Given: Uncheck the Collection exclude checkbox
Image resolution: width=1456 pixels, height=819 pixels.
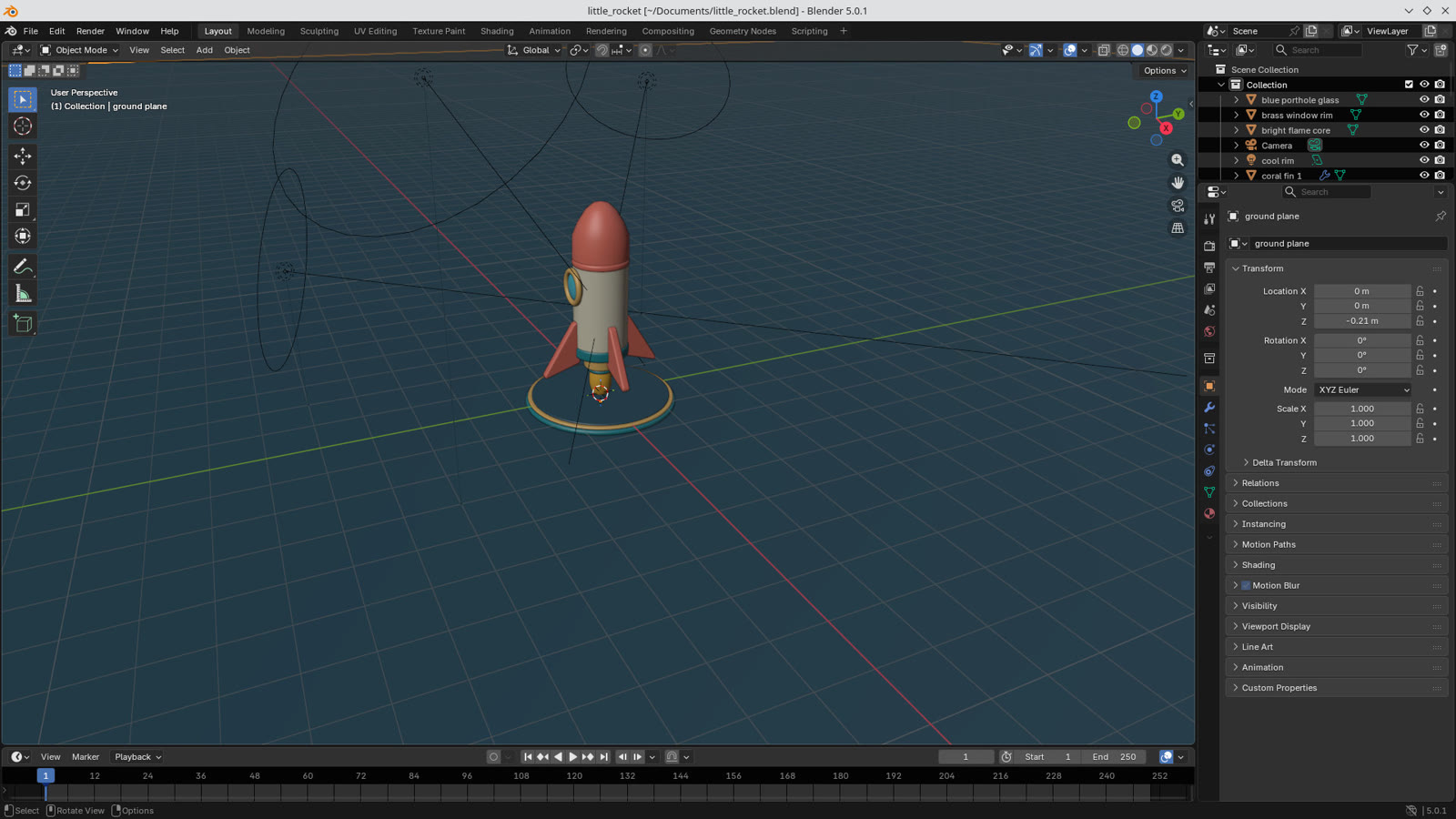Looking at the screenshot, I should pos(1409,85).
